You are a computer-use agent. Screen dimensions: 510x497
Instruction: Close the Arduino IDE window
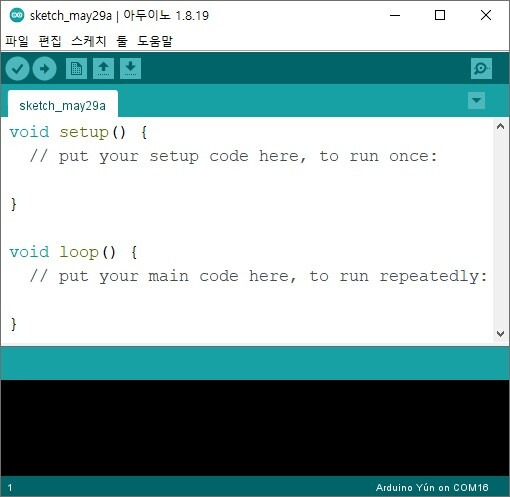(486, 15)
